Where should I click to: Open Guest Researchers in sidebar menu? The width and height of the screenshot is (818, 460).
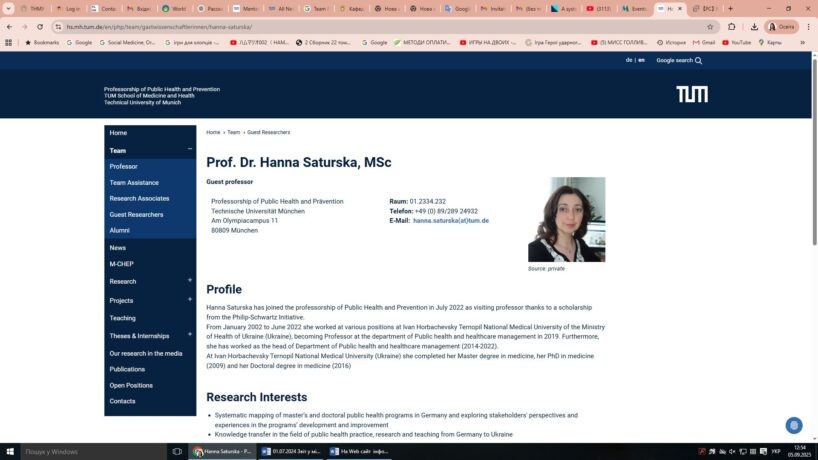[x=136, y=214]
